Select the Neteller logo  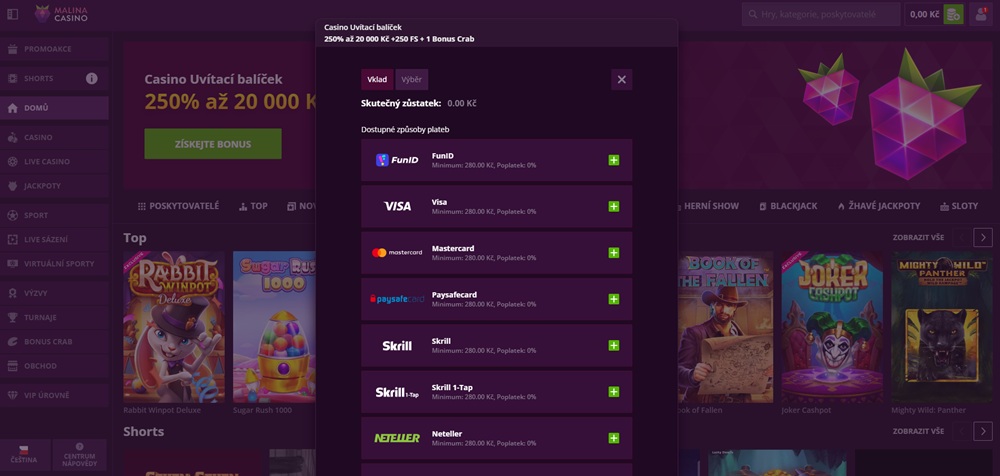tap(397, 438)
